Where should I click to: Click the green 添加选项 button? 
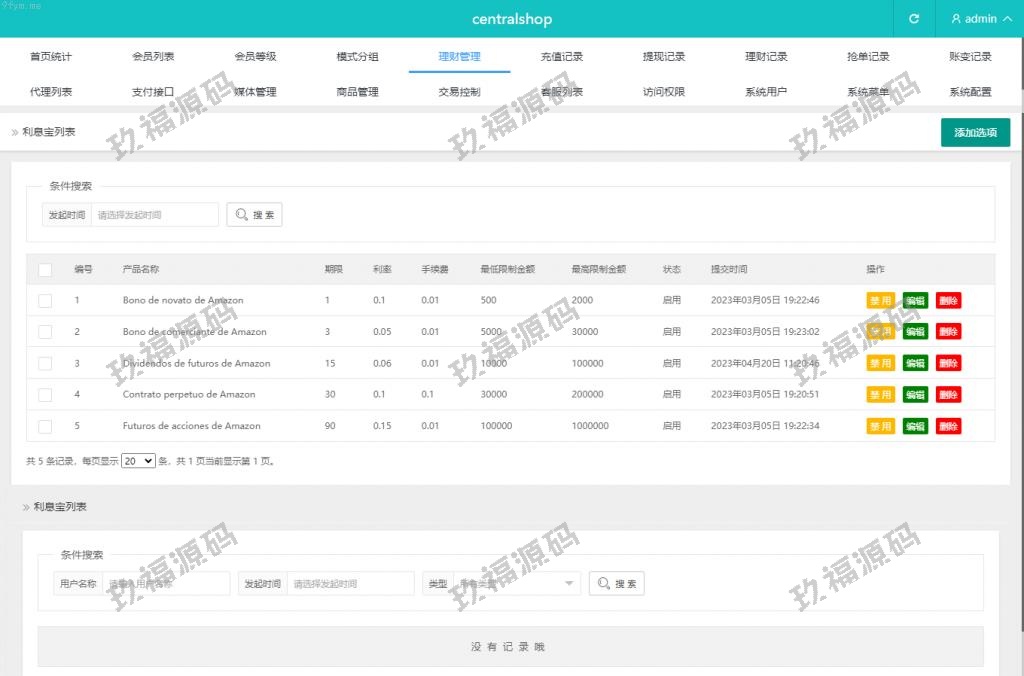click(975, 132)
